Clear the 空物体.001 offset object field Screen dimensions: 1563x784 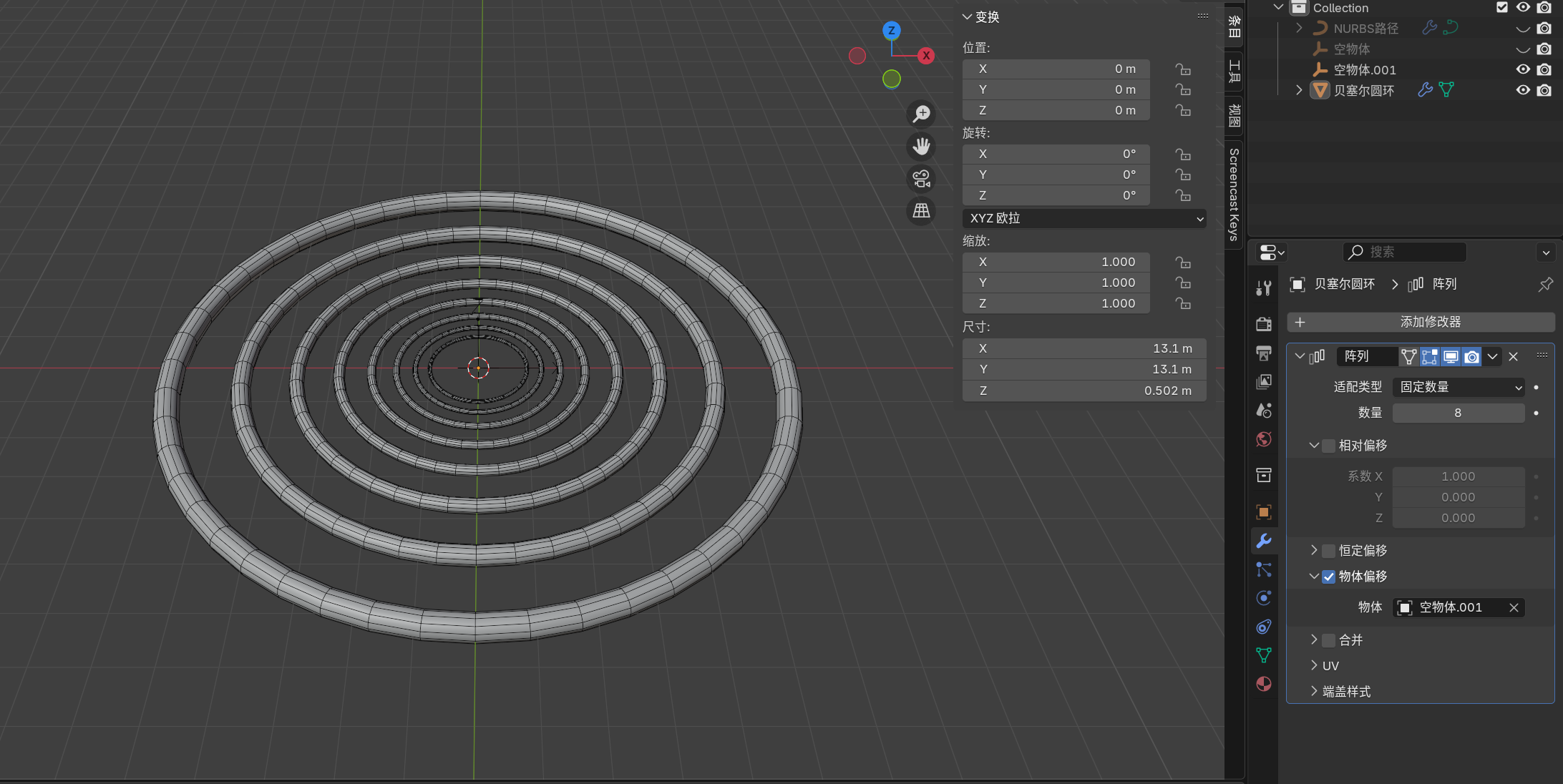[1514, 607]
